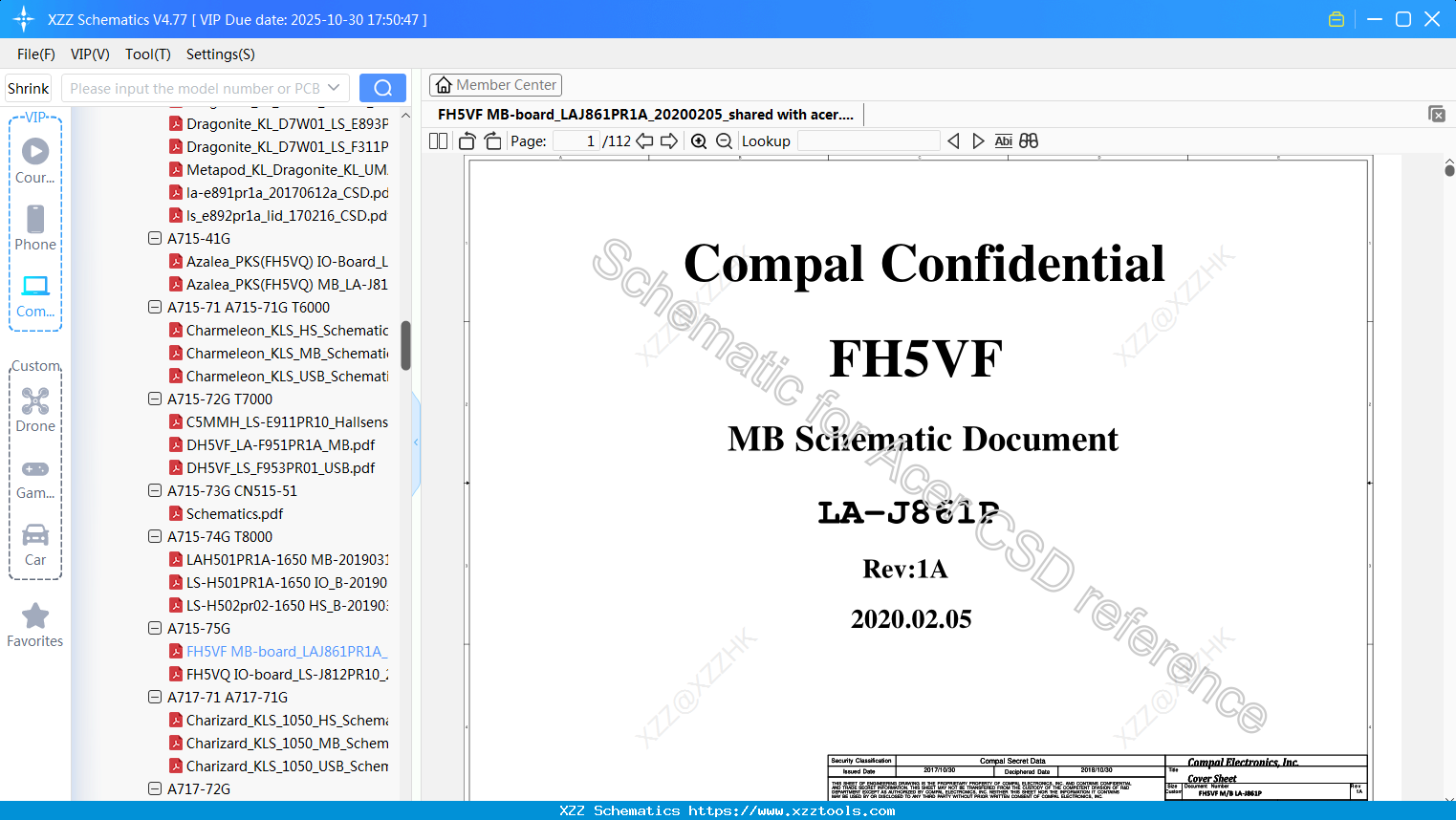
Task: Open la-e891pr1a_20170612a_CSD file
Action: [279, 192]
